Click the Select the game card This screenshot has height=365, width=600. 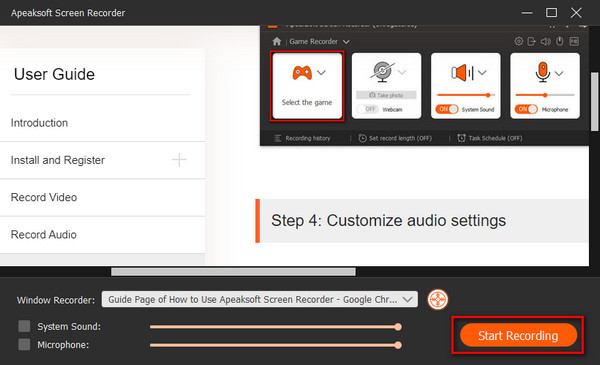coord(307,86)
